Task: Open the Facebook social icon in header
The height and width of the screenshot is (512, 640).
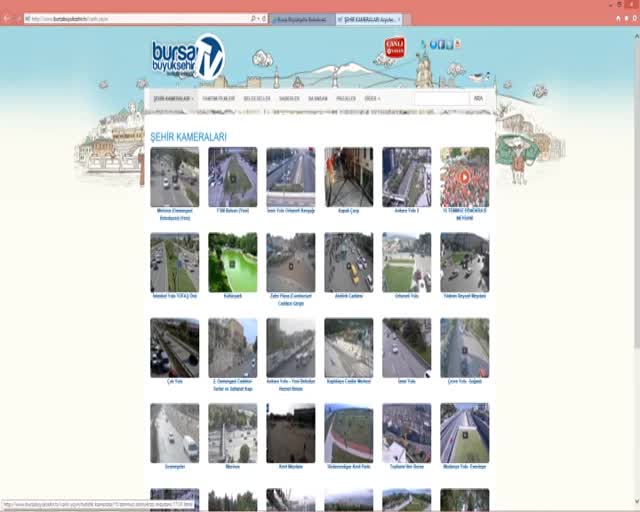Action: pos(442,45)
